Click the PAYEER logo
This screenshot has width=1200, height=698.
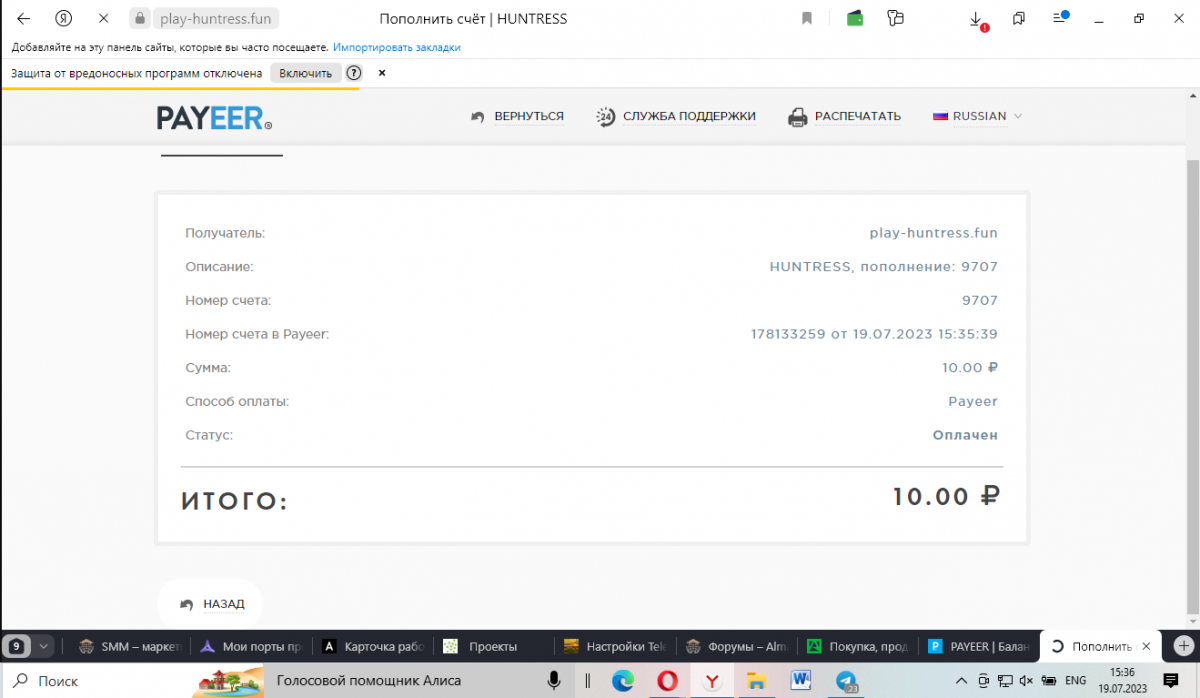point(214,118)
